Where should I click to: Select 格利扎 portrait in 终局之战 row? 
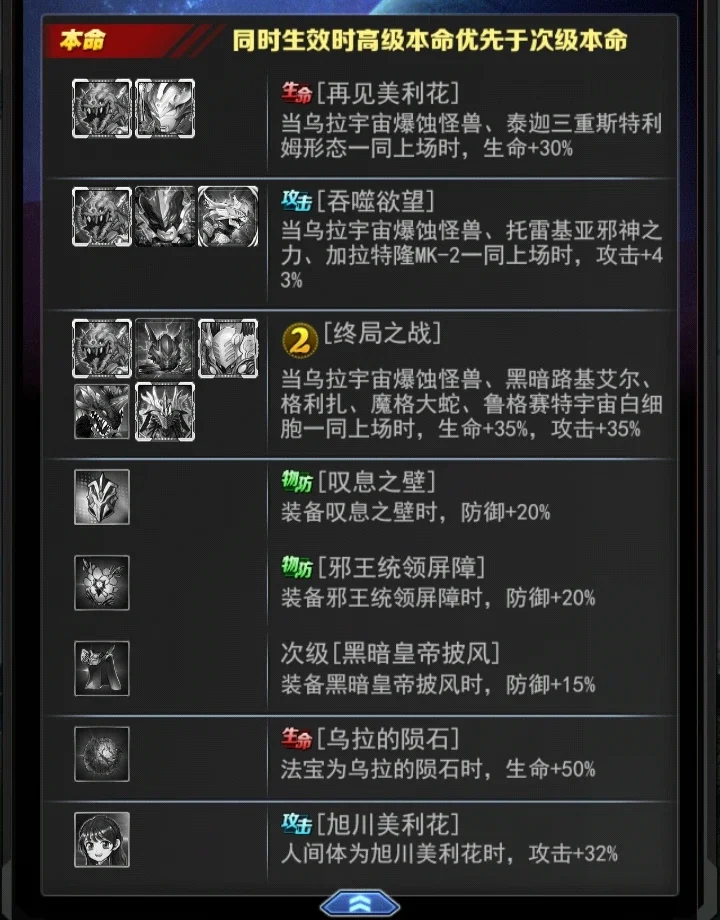tap(228, 348)
